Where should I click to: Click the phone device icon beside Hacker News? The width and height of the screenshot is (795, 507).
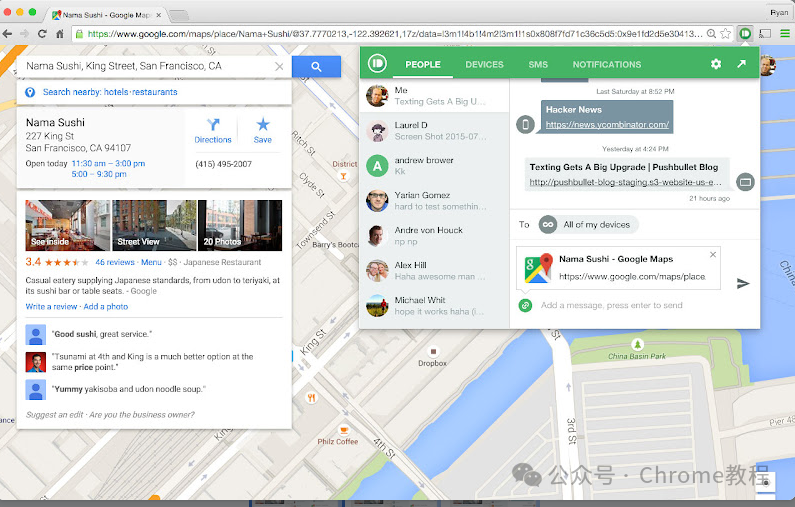coord(525,124)
